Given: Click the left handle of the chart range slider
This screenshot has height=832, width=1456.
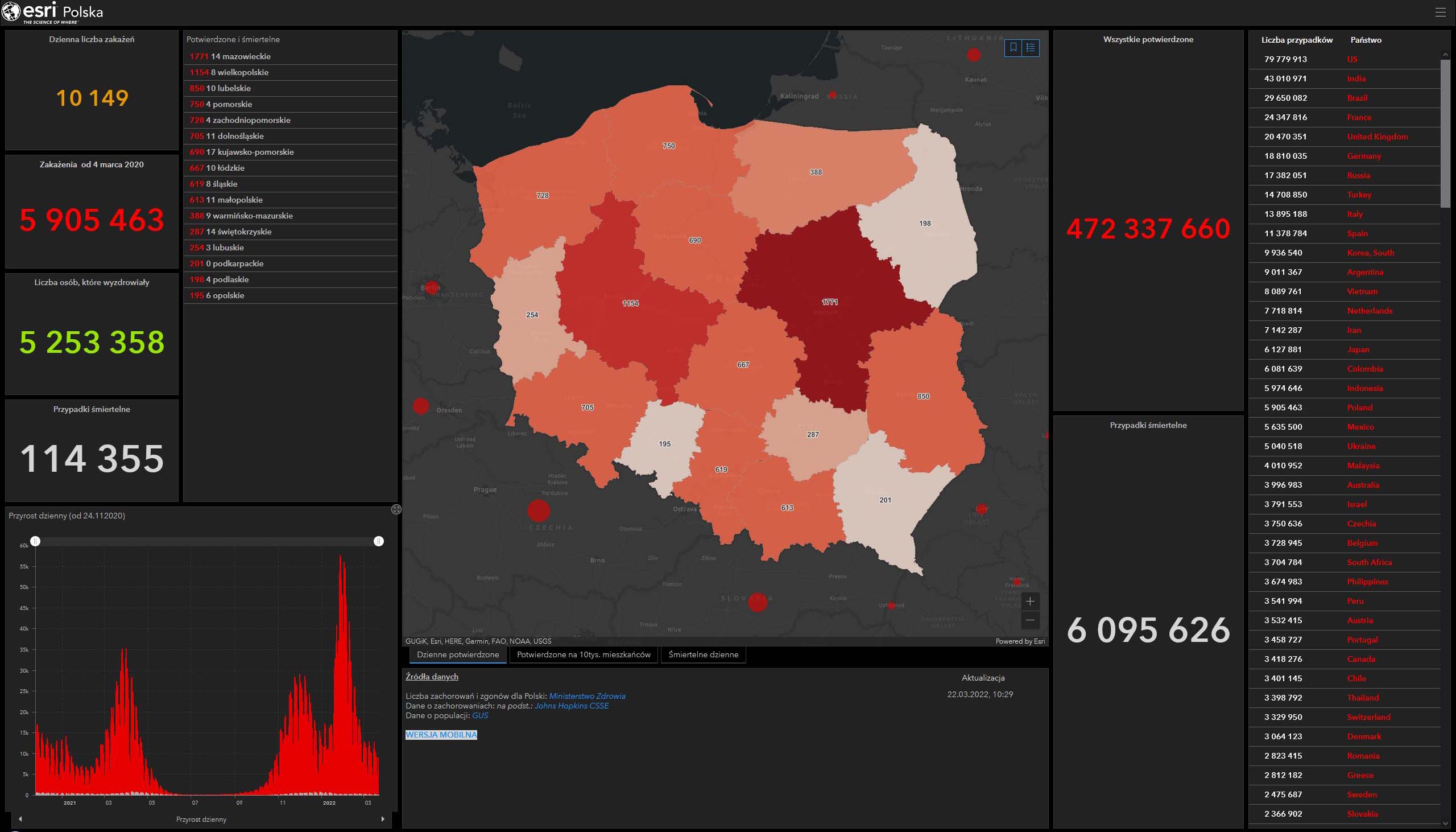Looking at the screenshot, I should tap(35, 541).
